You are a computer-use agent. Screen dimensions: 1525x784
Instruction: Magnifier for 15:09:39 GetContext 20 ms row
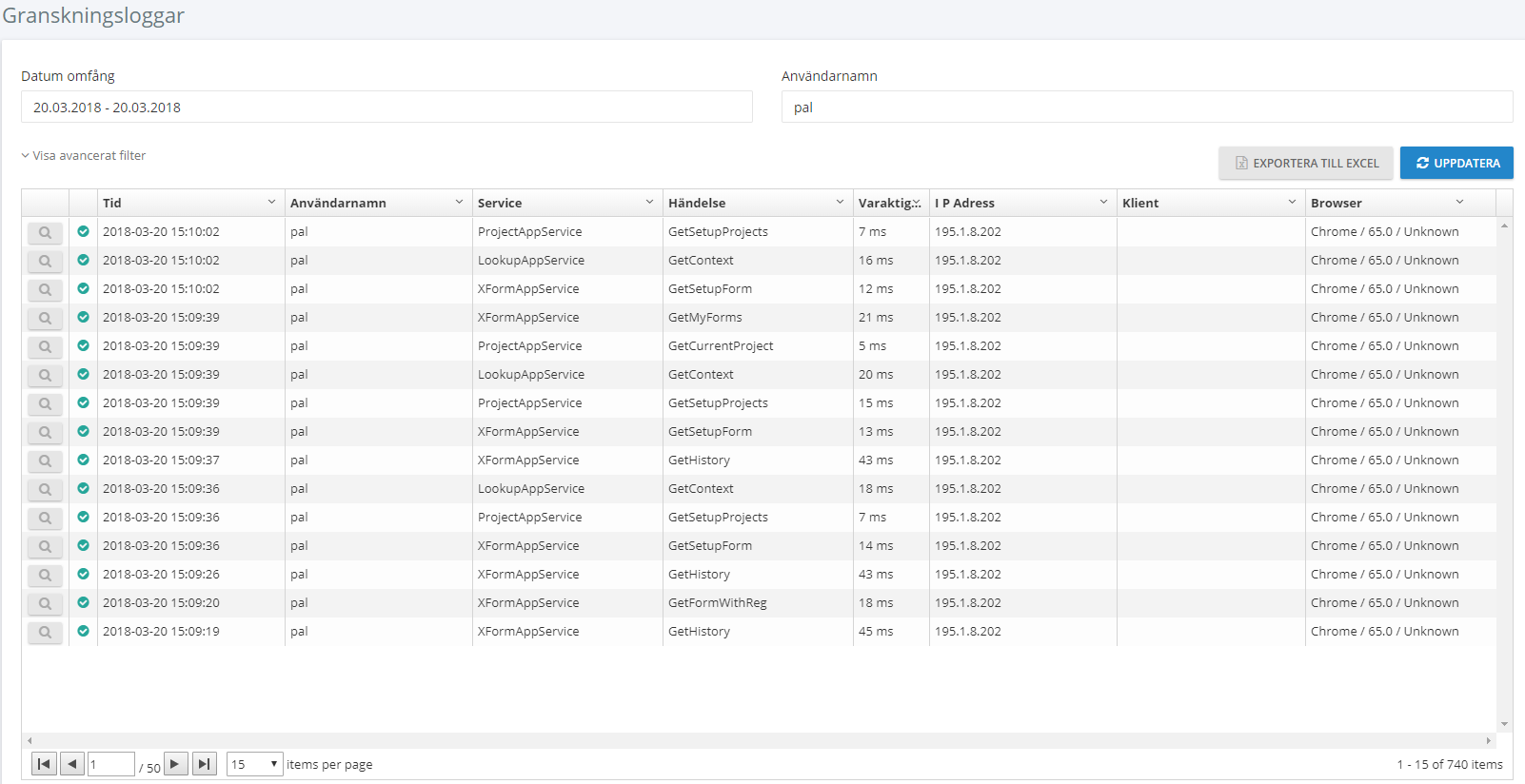(x=45, y=375)
